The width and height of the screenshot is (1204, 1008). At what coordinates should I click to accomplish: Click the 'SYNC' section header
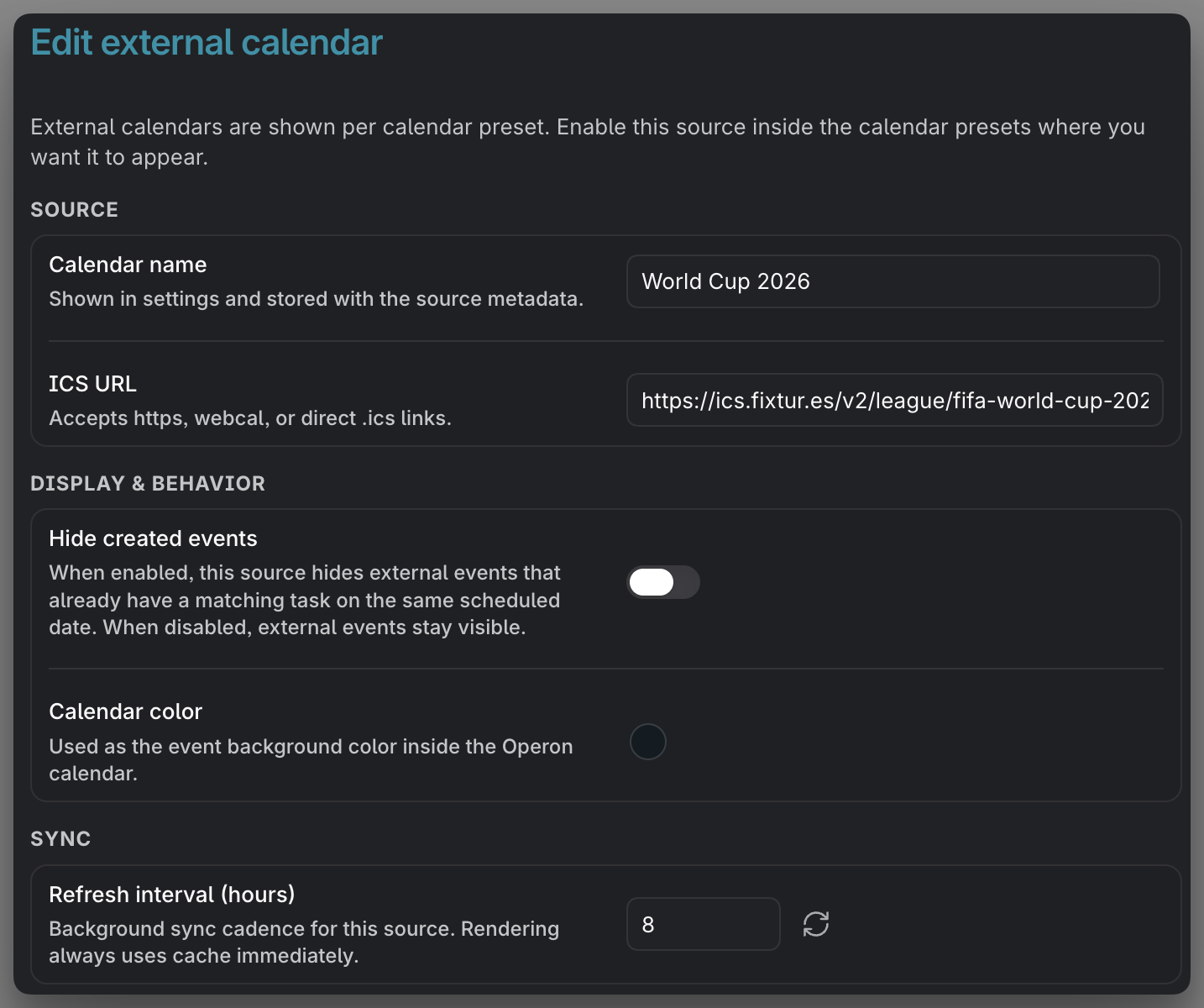60,838
